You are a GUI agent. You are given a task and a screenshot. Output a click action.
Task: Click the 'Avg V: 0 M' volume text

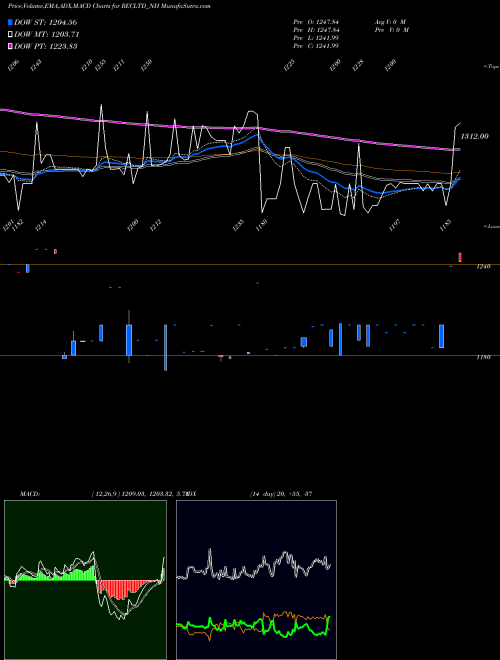click(390, 22)
